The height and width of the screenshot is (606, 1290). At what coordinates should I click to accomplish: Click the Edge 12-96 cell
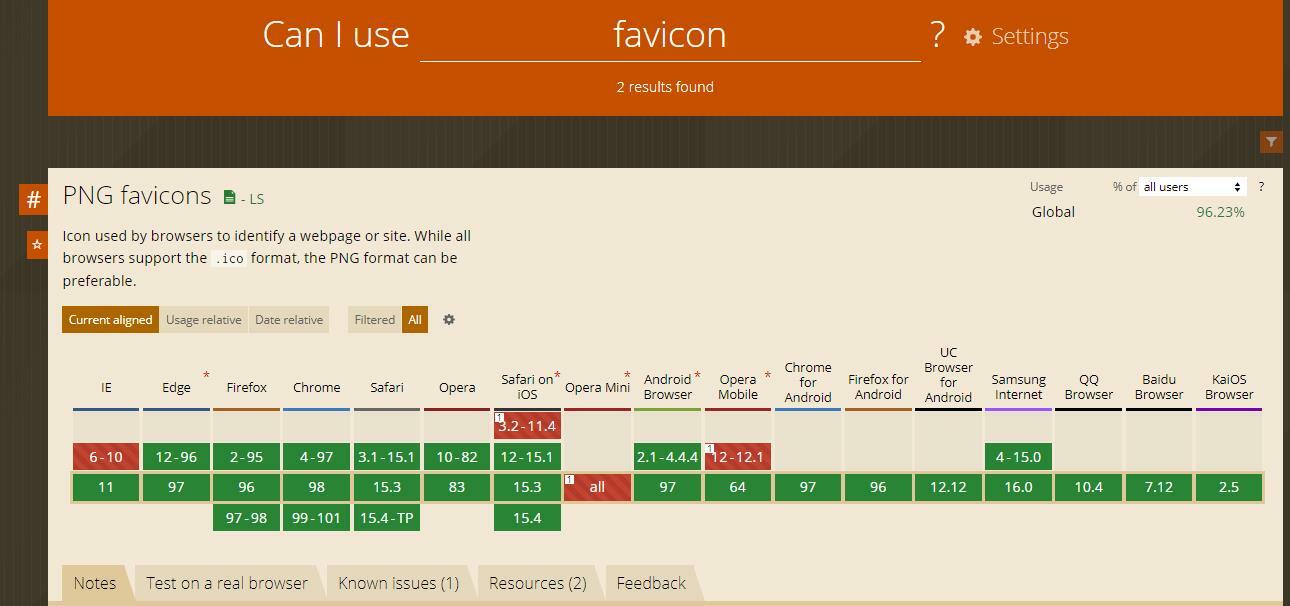click(176, 457)
